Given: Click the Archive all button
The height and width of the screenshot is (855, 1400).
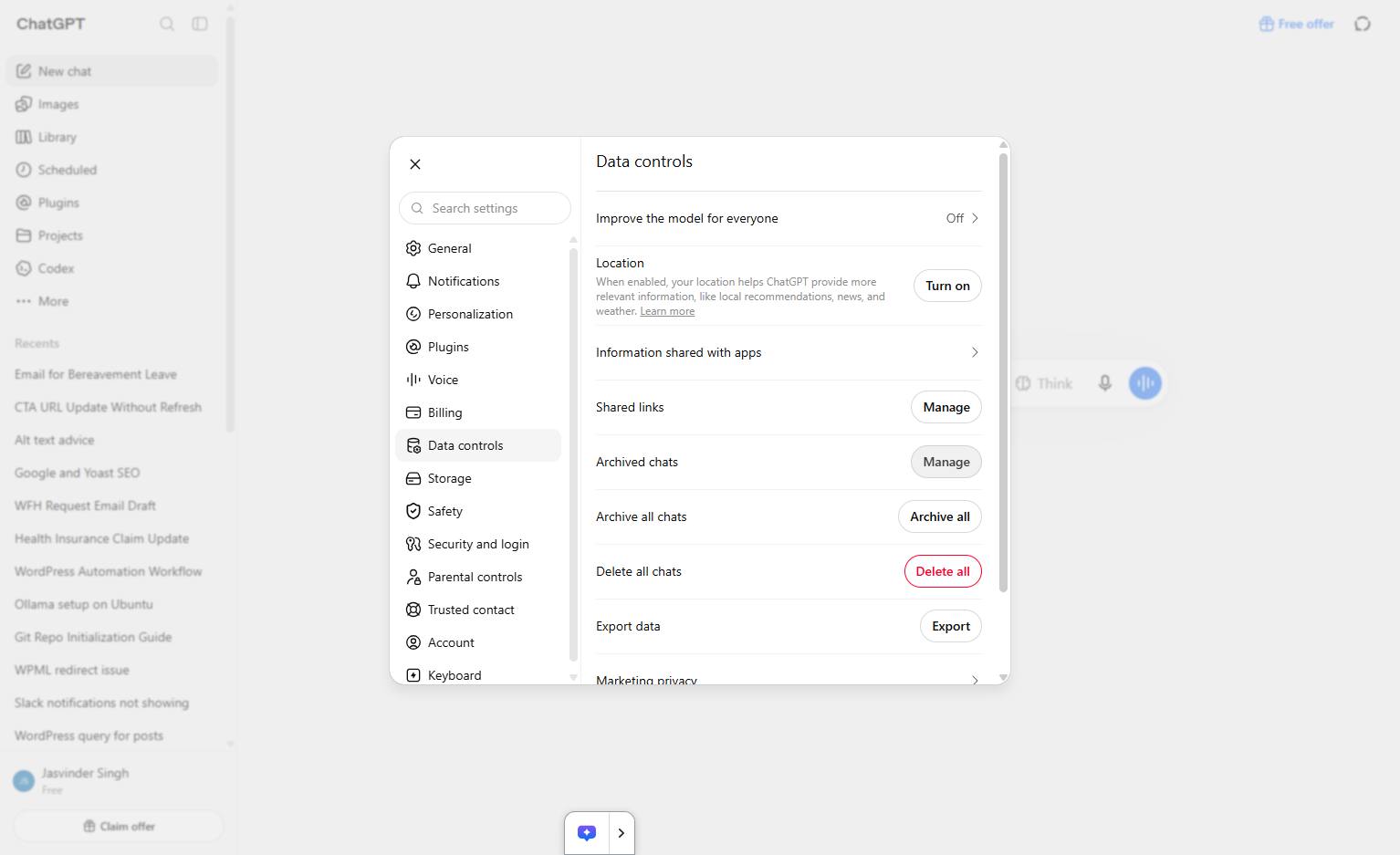Looking at the screenshot, I should tap(940, 516).
